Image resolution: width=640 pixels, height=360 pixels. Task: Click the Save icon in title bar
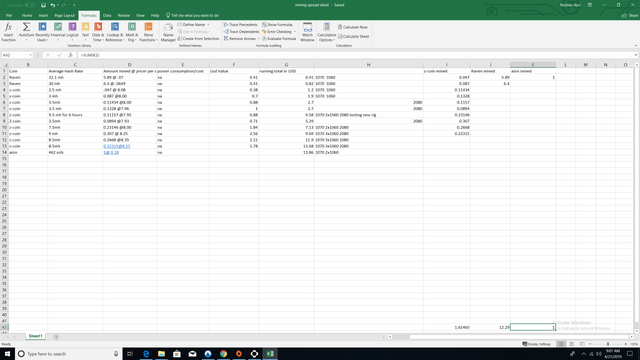point(43,5)
